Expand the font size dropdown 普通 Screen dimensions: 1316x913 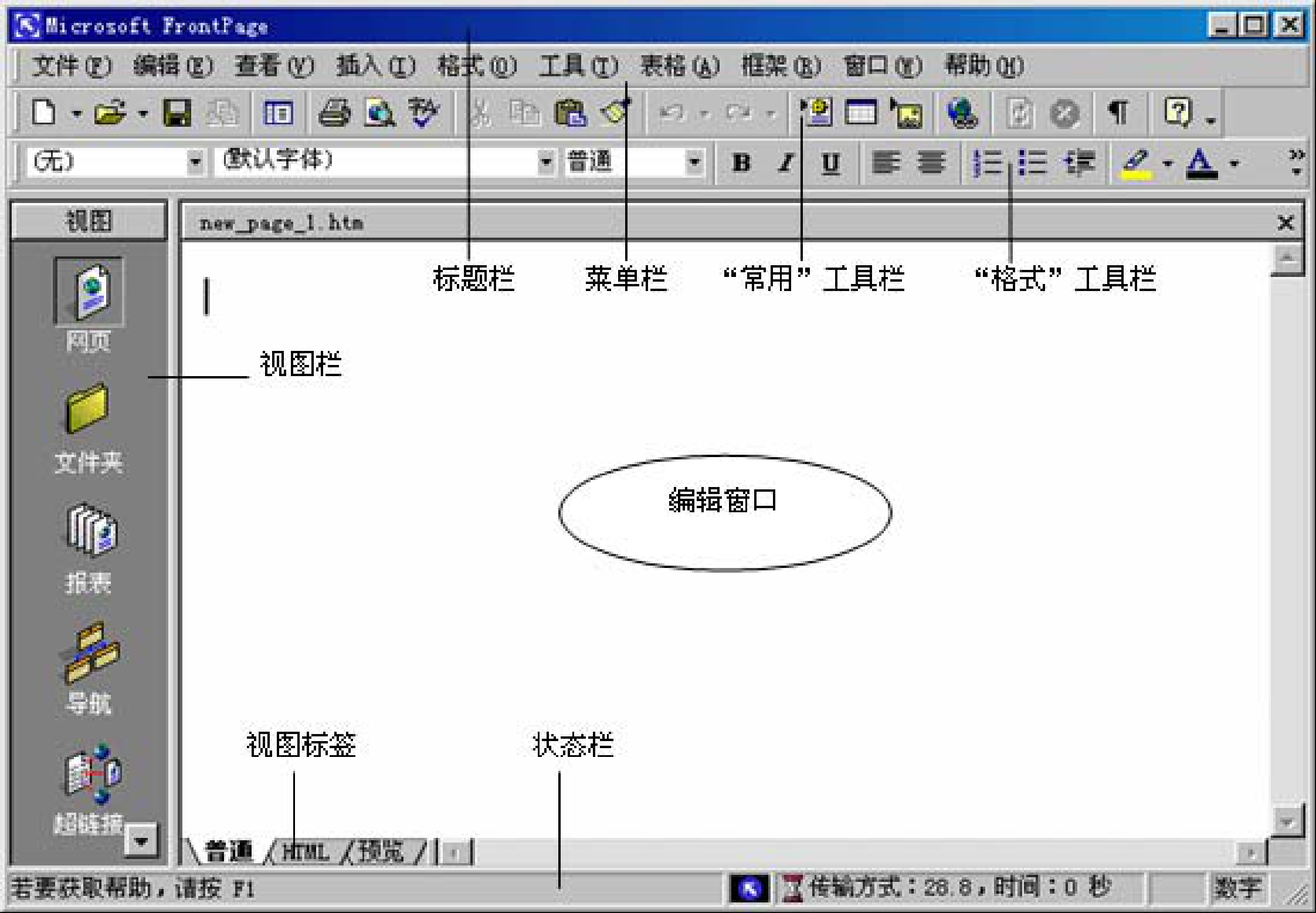click(x=694, y=161)
